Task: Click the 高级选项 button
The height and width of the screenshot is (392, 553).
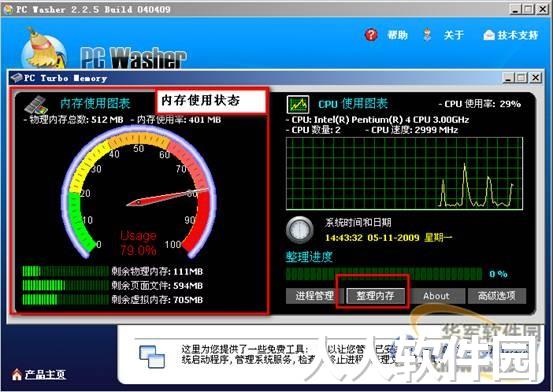Action: coord(497,296)
